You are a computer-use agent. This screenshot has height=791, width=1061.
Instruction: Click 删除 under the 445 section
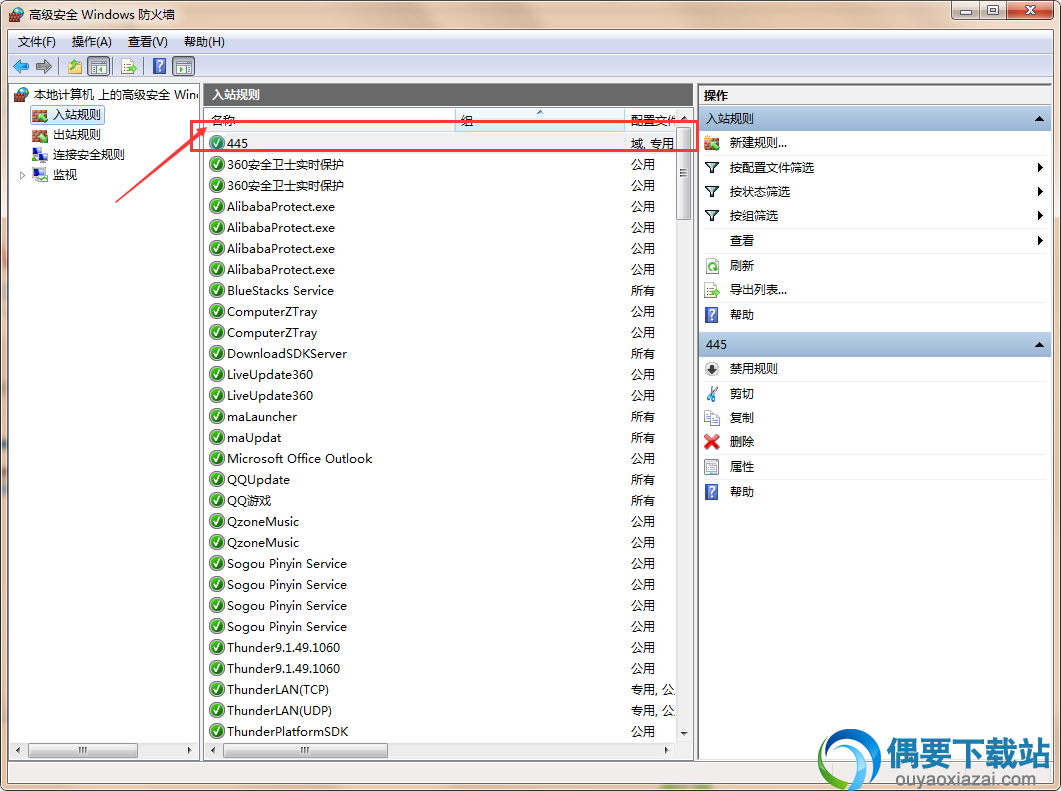point(742,442)
